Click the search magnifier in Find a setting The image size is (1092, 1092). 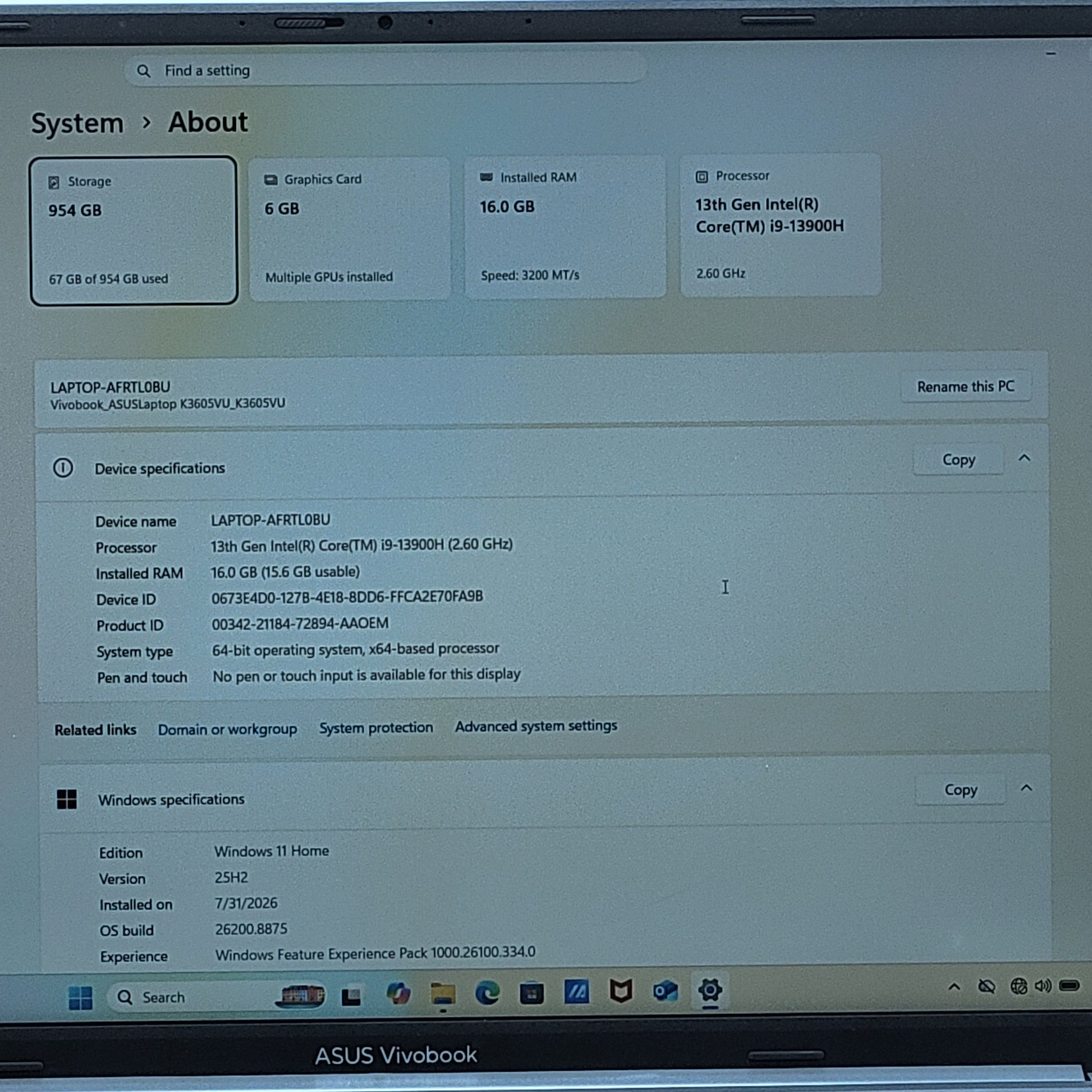point(144,71)
